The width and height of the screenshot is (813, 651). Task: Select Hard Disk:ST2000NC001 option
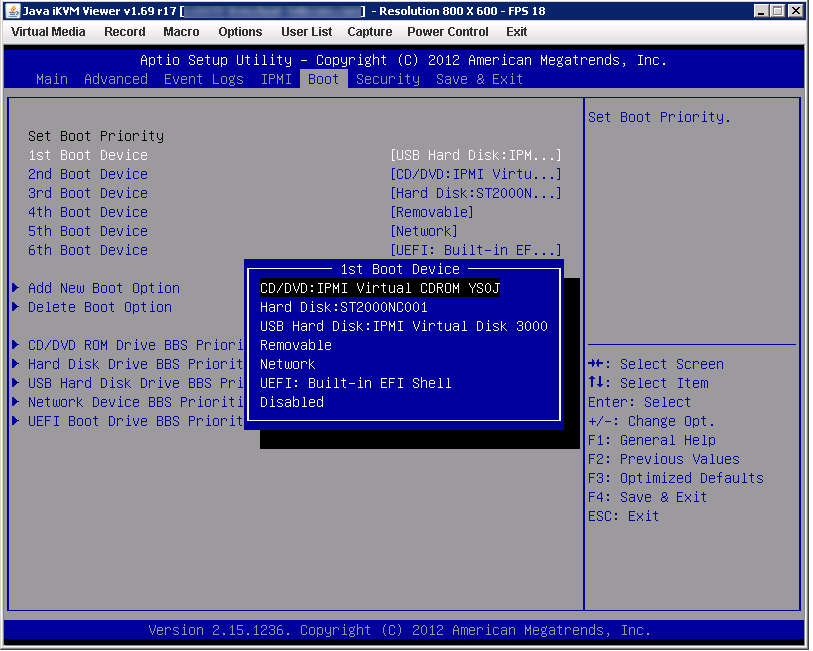pos(344,307)
